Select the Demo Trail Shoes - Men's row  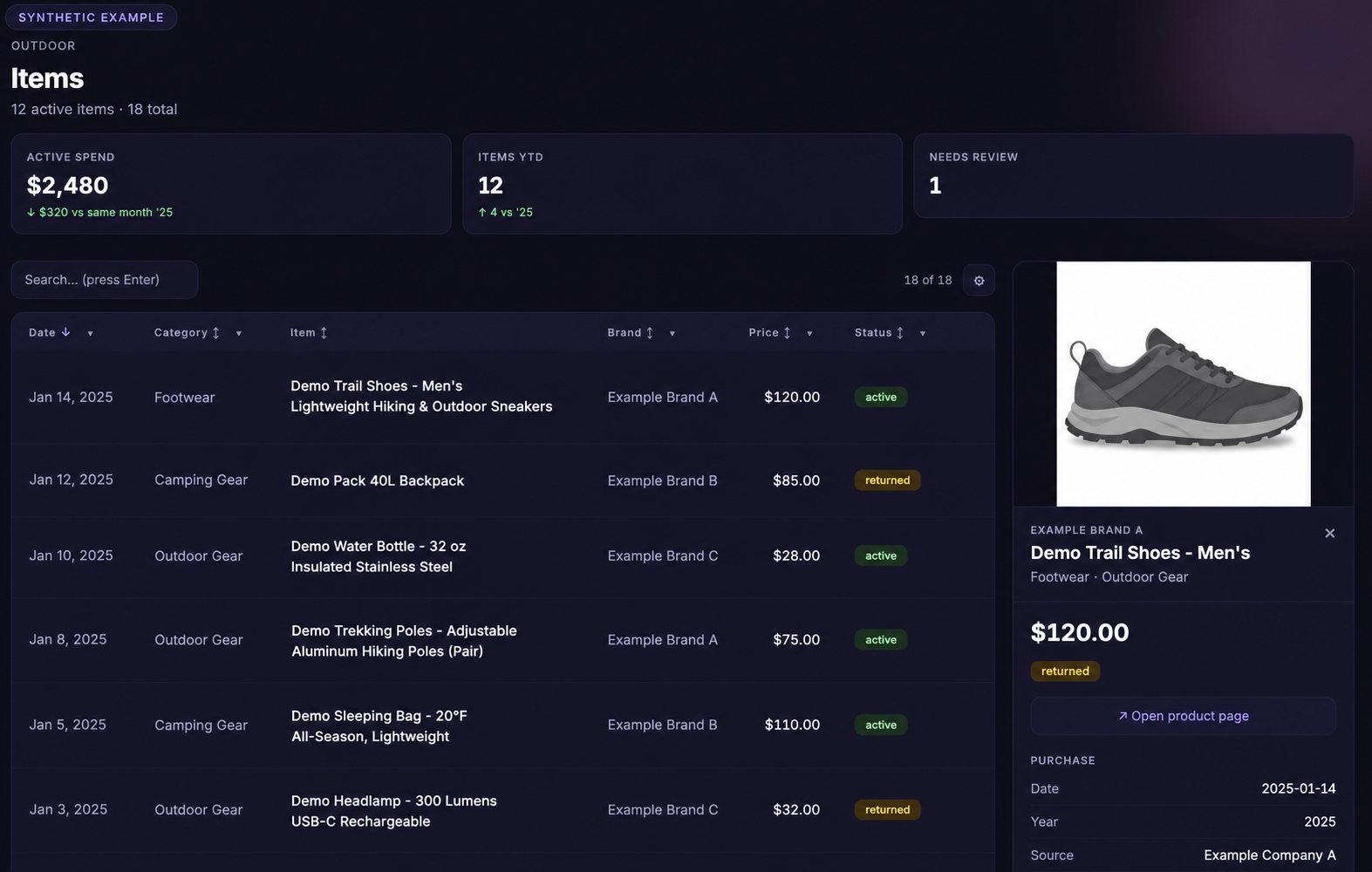click(x=502, y=397)
